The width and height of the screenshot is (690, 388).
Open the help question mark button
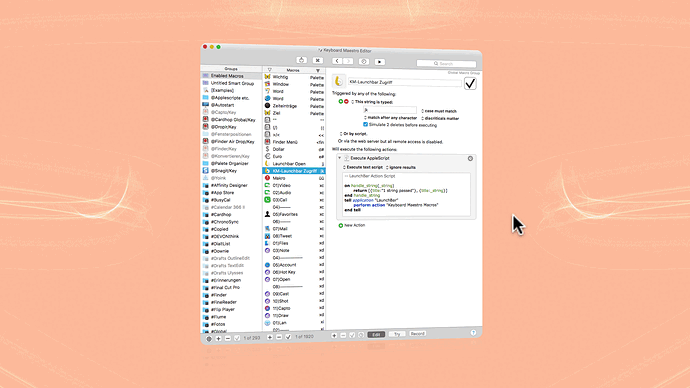[x=473, y=333]
